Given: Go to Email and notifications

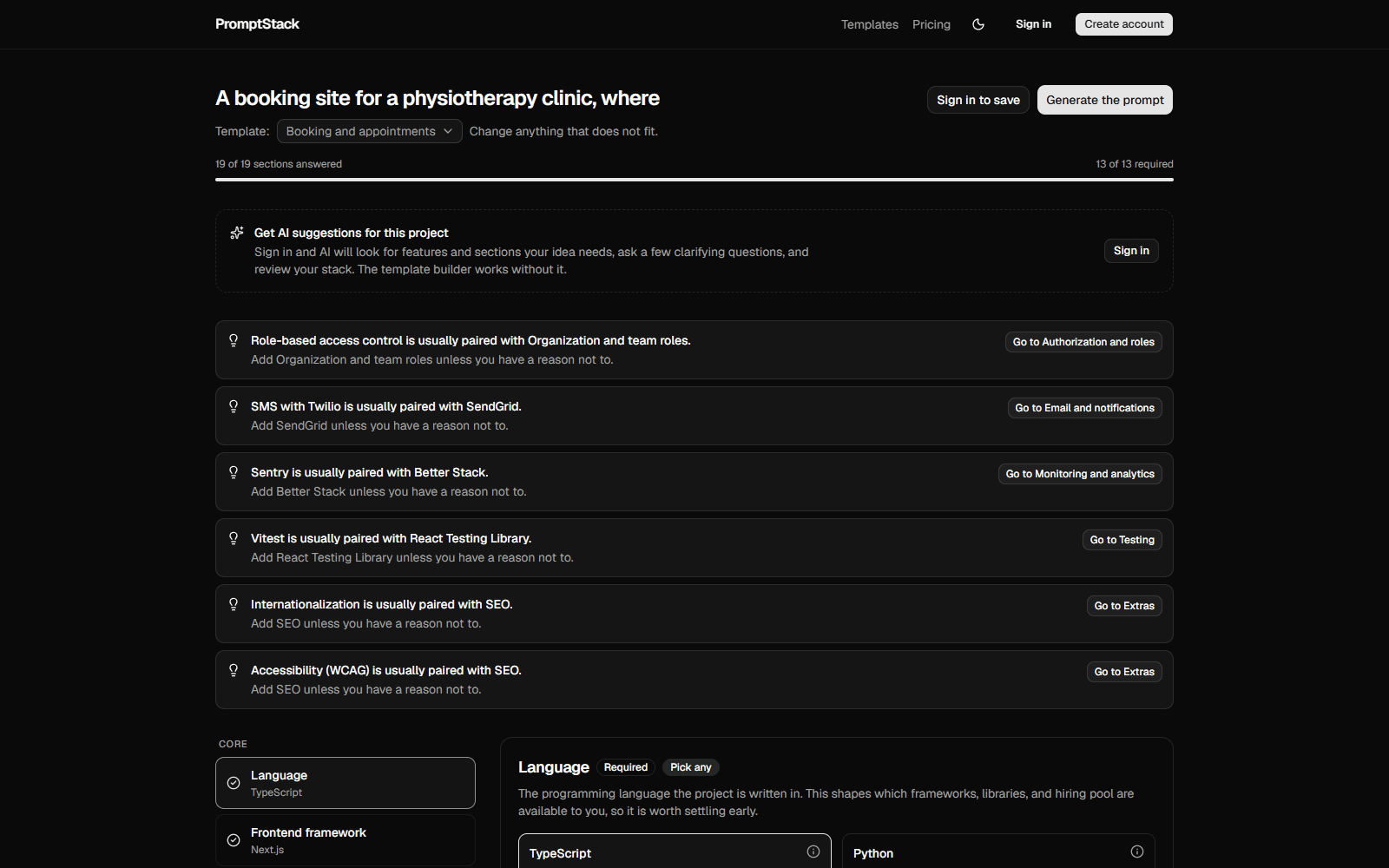Looking at the screenshot, I should 1085,408.
